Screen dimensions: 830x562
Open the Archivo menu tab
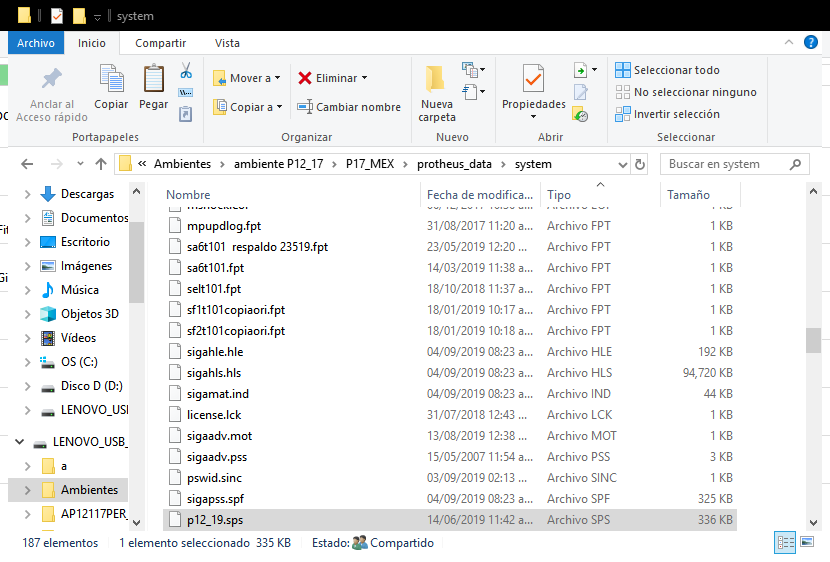tap(35, 43)
